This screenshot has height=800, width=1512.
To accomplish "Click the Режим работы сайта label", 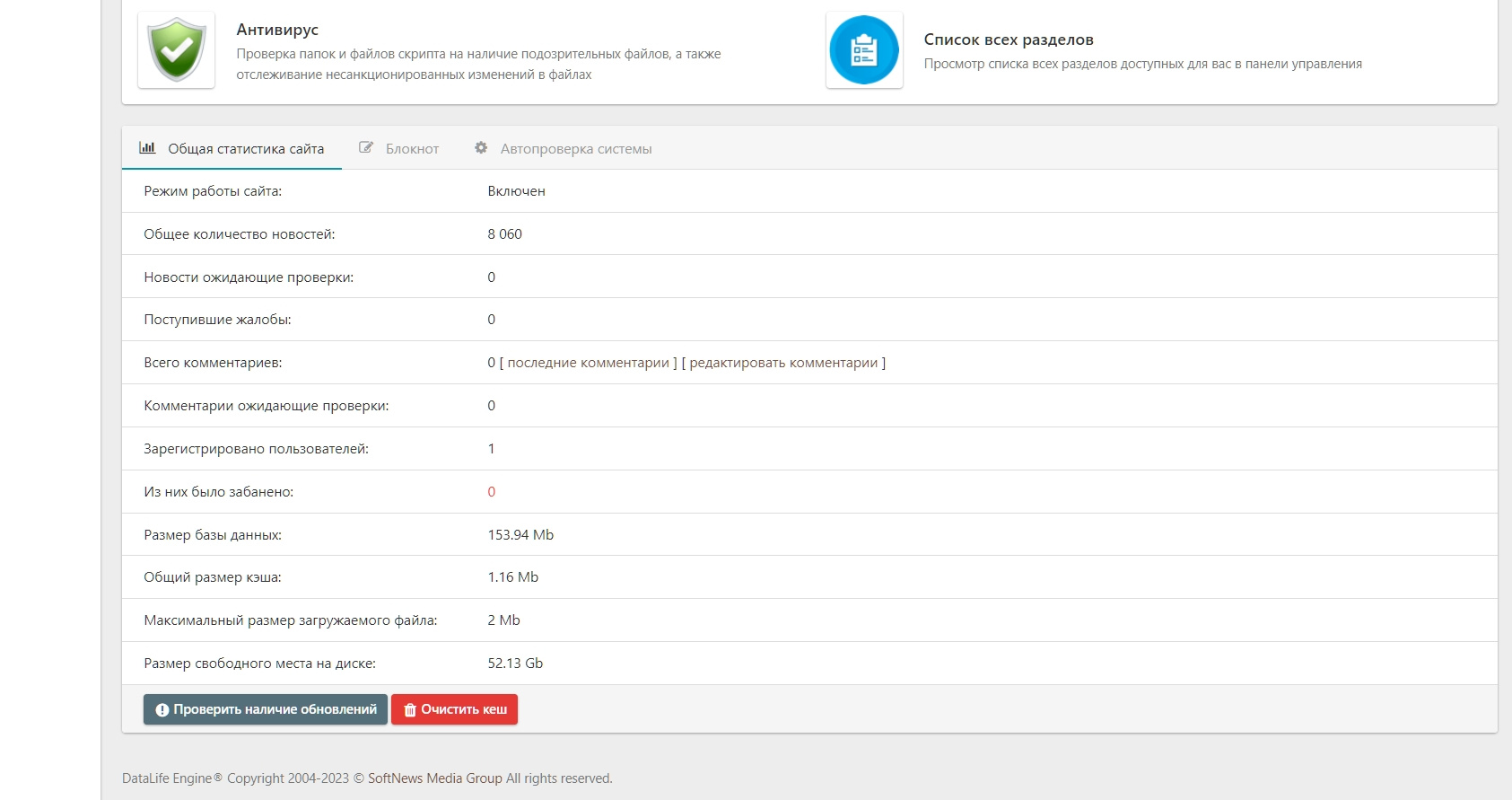I will (x=213, y=191).
